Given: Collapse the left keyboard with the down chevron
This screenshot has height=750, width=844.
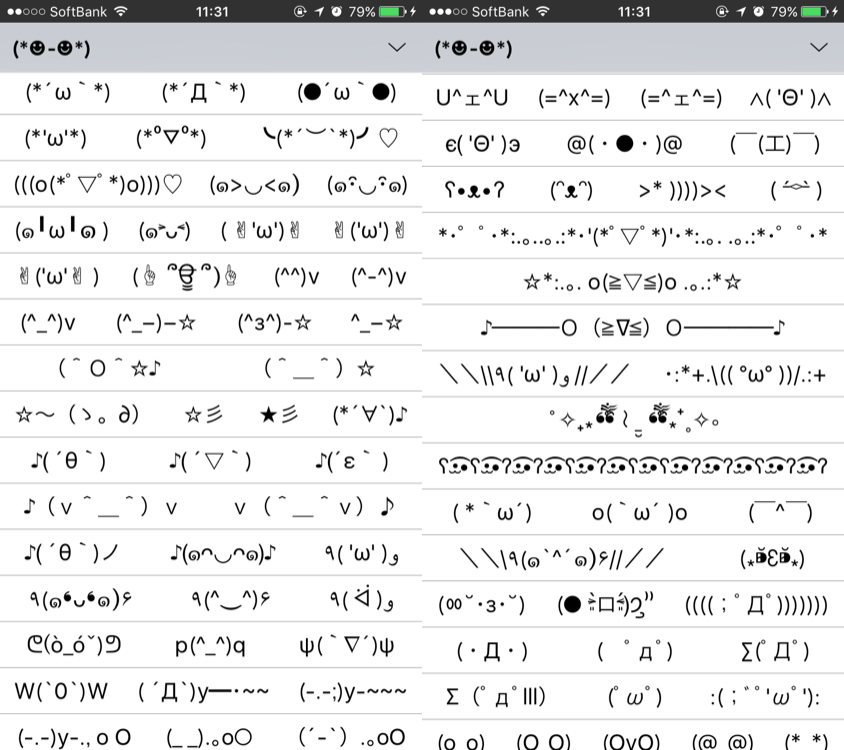Looking at the screenshot, I should 396,47.
